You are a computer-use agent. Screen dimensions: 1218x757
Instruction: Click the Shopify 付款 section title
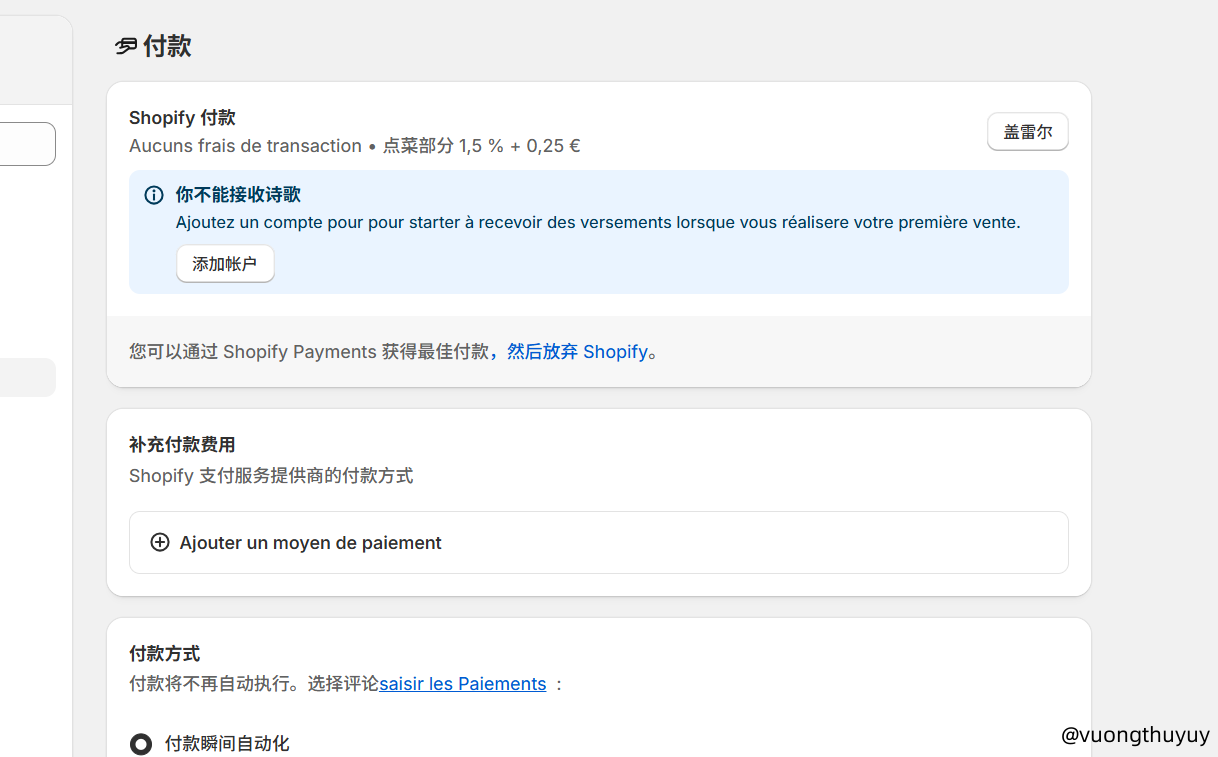click(x=182, y=118)
